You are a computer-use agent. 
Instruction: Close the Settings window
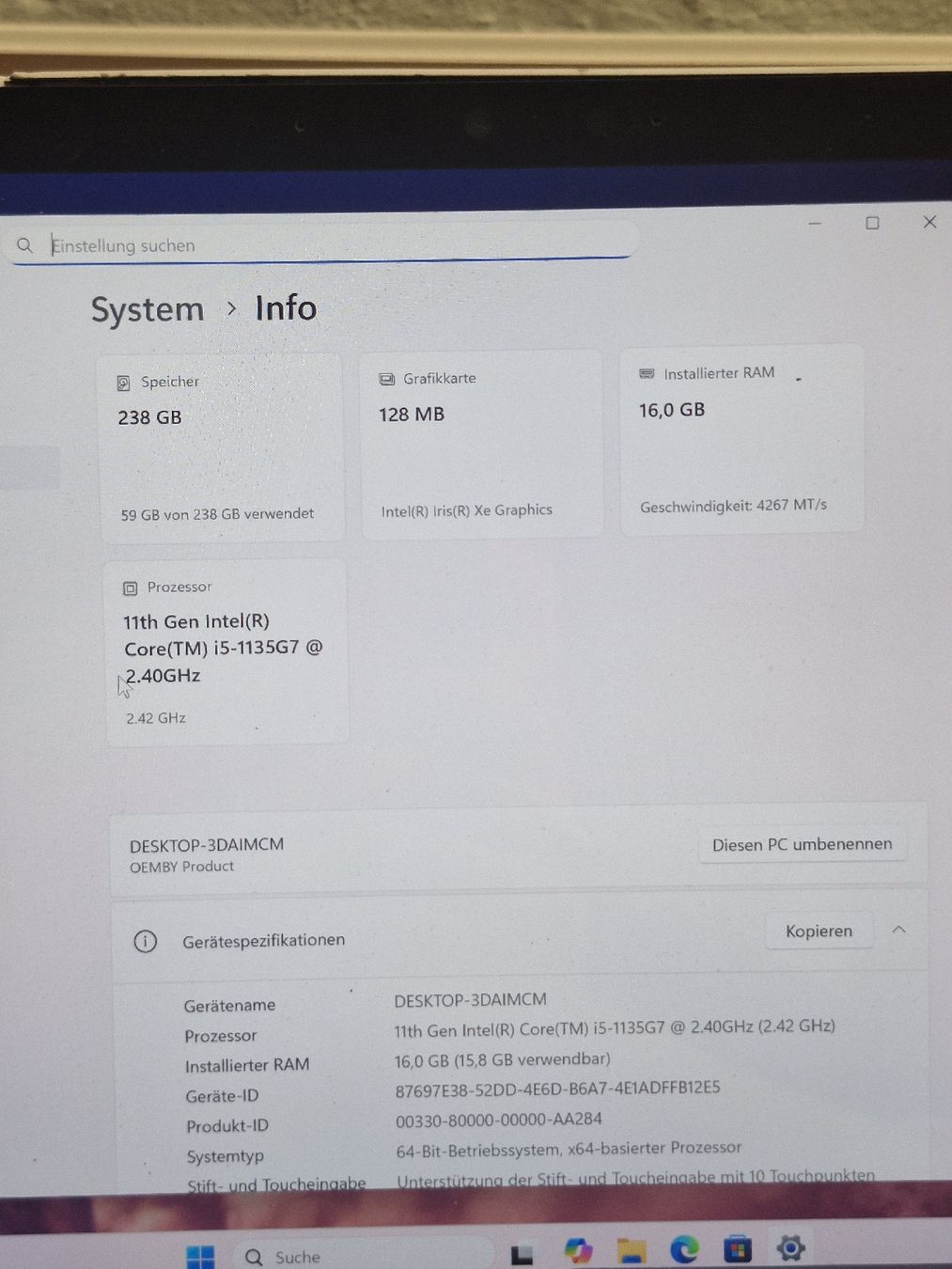point(929,222)
